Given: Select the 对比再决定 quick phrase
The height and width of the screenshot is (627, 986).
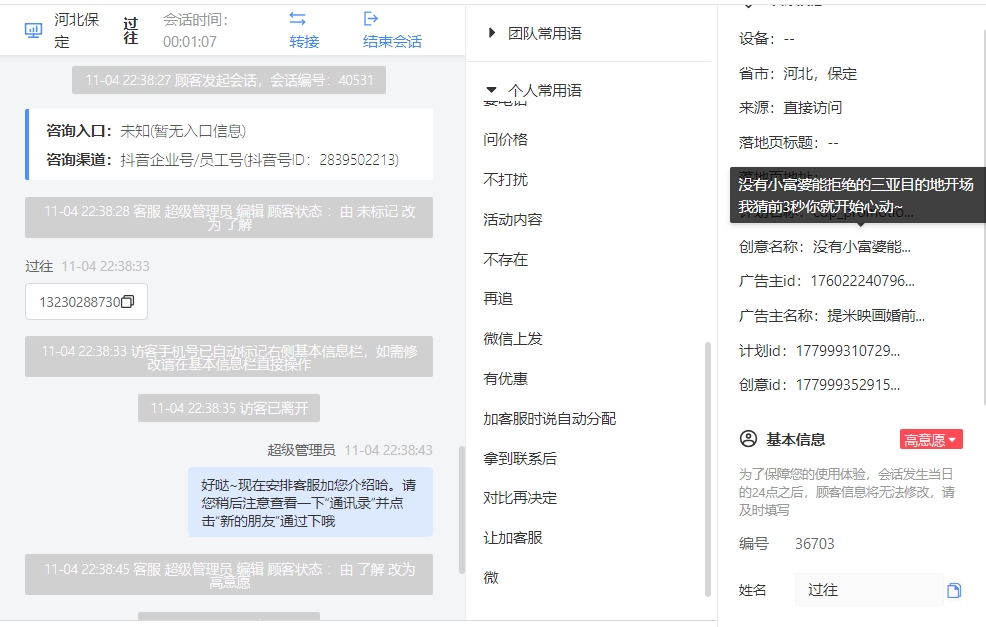Looking at the screenshot, I should coord(520,498).
